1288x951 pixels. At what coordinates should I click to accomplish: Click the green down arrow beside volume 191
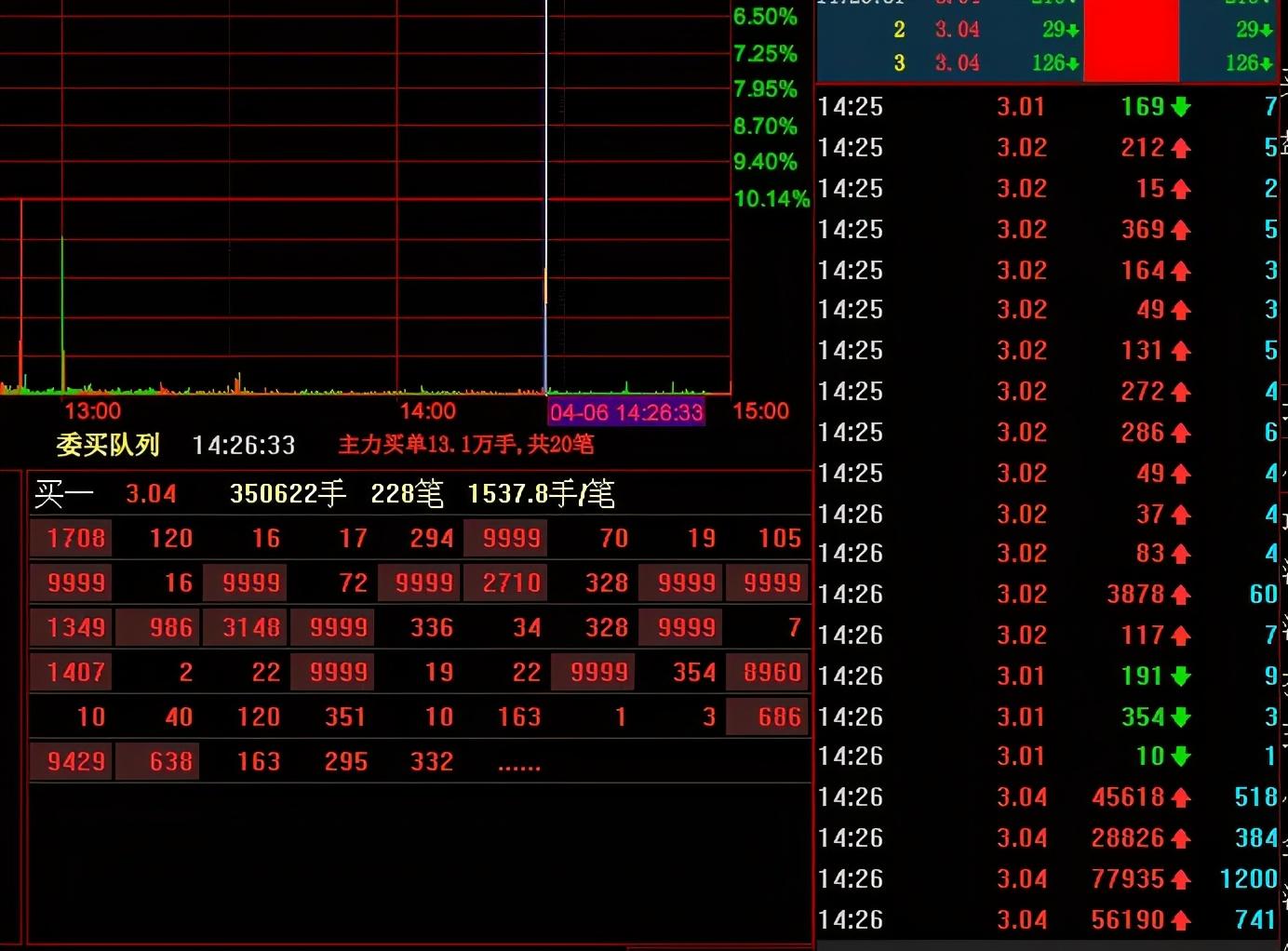(x=1181, y=676)
